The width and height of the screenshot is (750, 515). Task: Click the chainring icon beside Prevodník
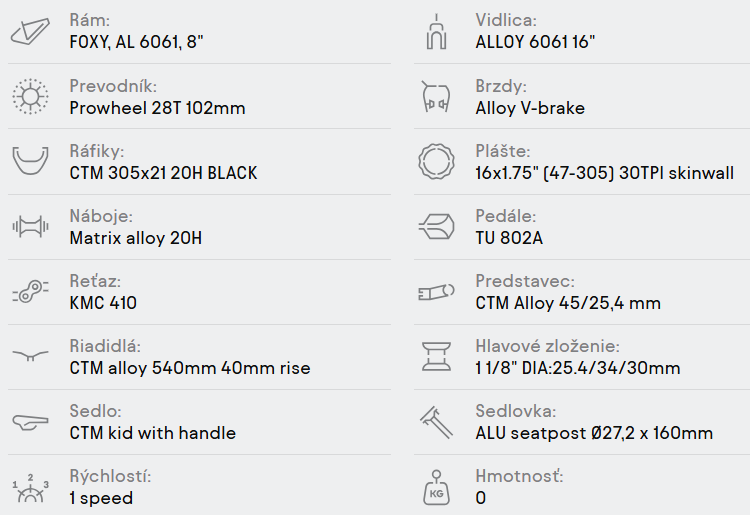point(30,97)
